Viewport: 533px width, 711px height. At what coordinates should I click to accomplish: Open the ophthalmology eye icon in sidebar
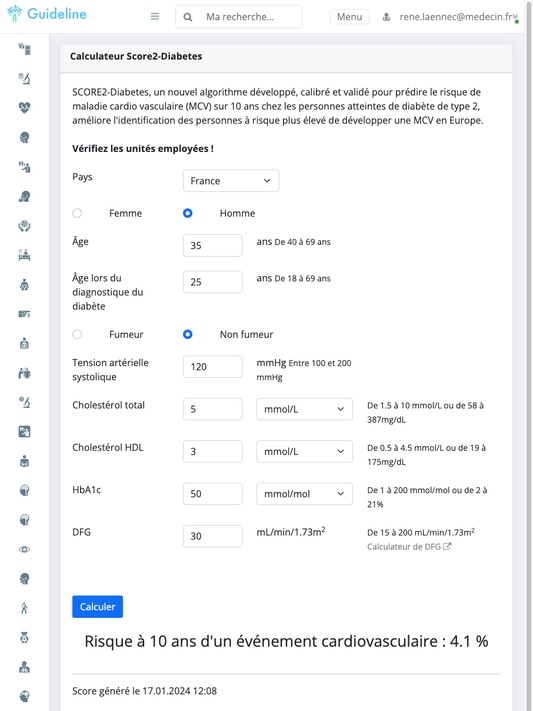pyautogui.click(x=24, y=549)
